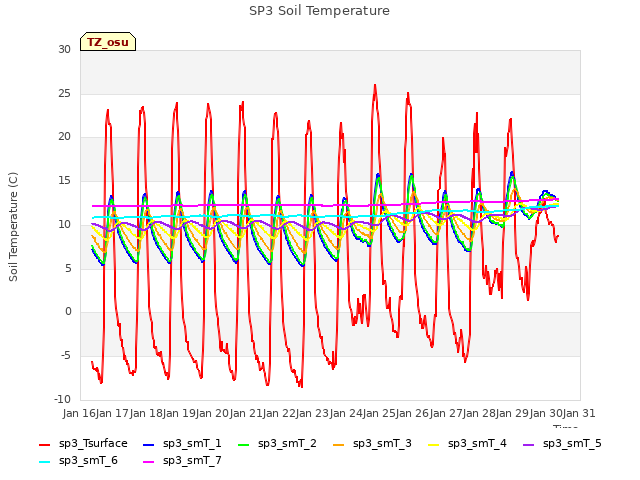
Task: Click the Jan 17 x-axis tick label
Action: [113, 413]
